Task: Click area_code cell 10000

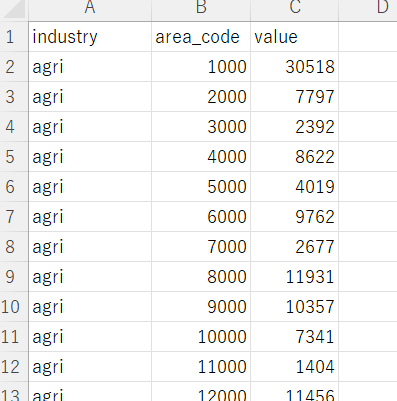Action: (201, 337)
